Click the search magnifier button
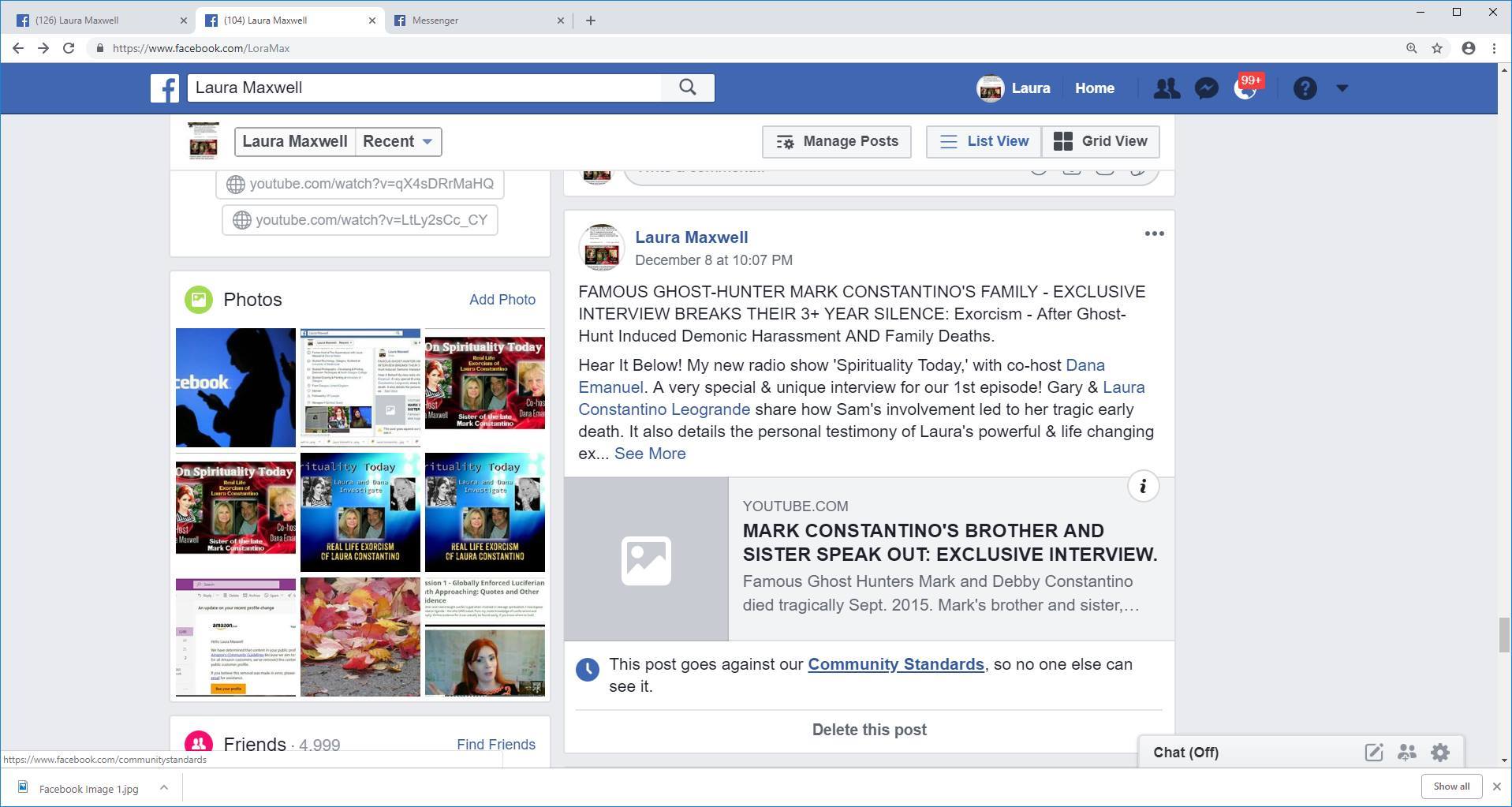 (x=688, y=88)
